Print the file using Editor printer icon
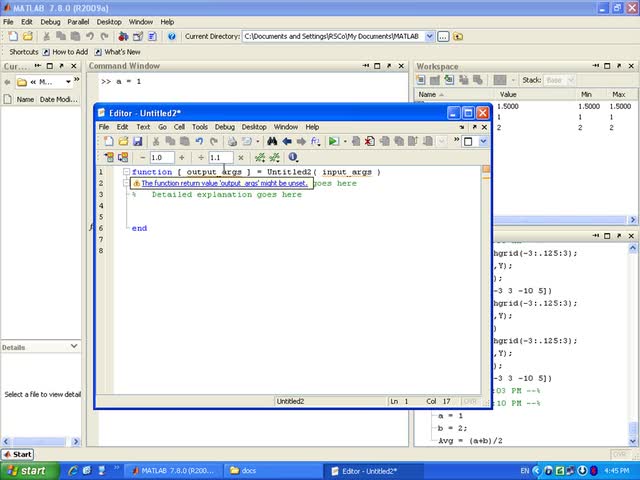640x480 pixels. 232,141
